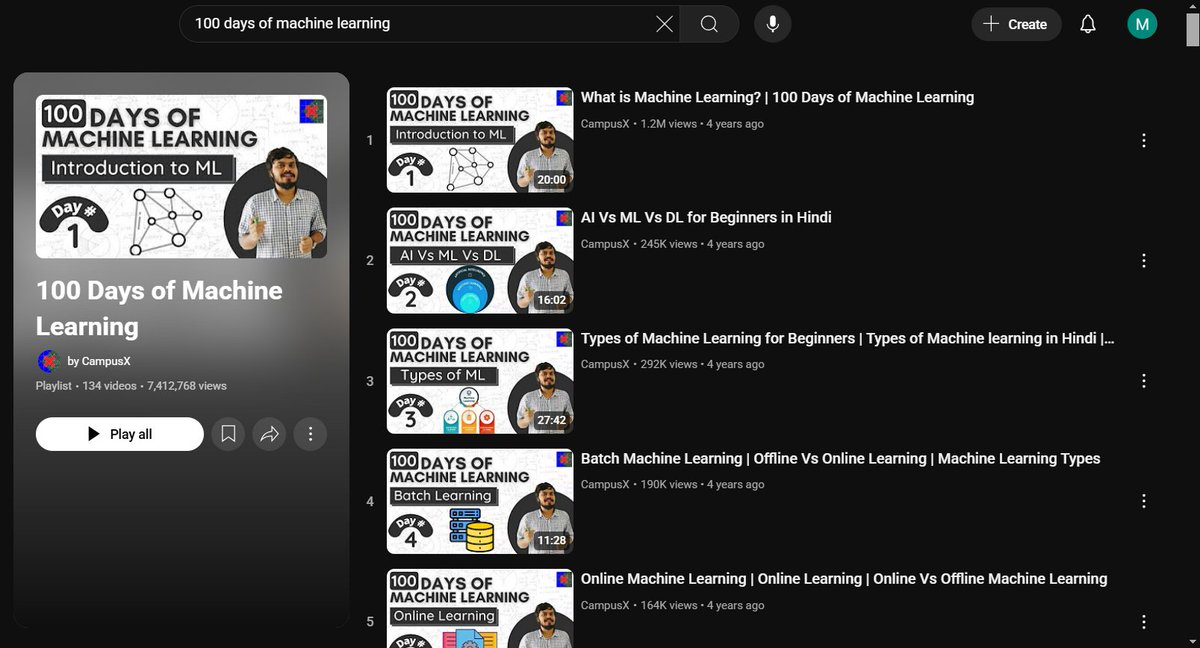Open title 'Batch Machine Learning | Offline Vs Online'

(840, 458)
